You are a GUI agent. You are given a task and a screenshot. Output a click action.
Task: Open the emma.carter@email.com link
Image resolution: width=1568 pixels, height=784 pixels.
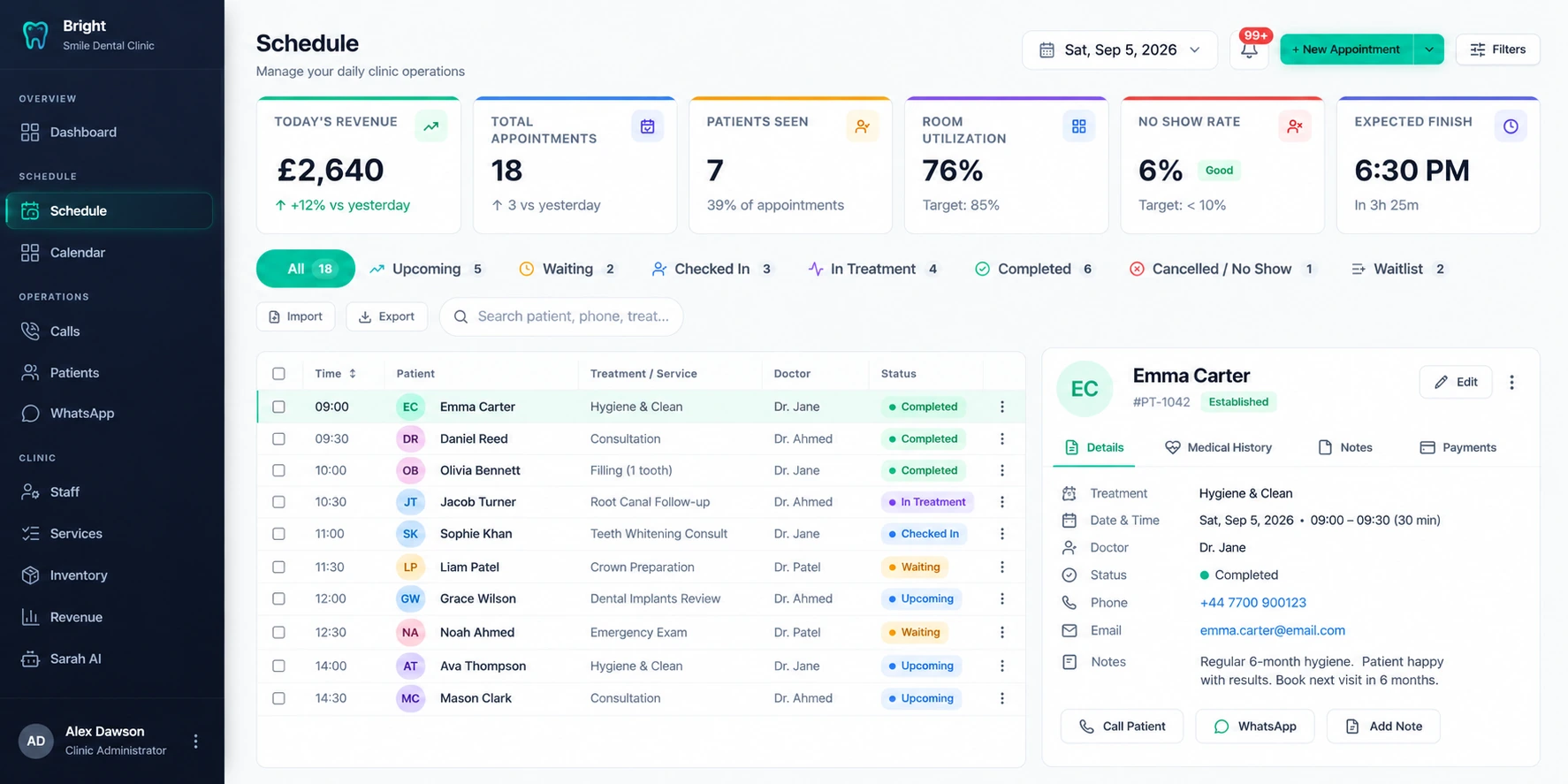pos(1272,630)
